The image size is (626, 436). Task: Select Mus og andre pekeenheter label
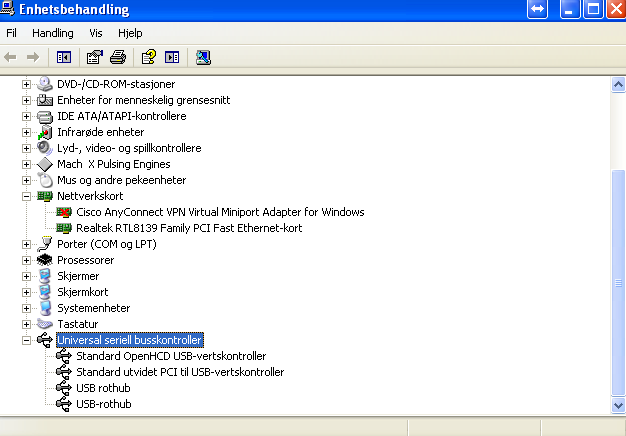(x=121, y=180)
